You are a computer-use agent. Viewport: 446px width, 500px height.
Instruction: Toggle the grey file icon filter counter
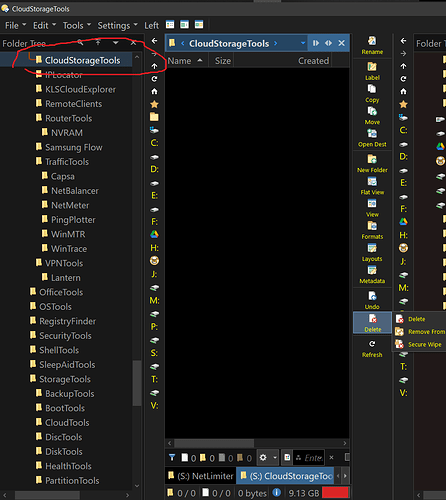pyautogui.click(x=226, y=458)
